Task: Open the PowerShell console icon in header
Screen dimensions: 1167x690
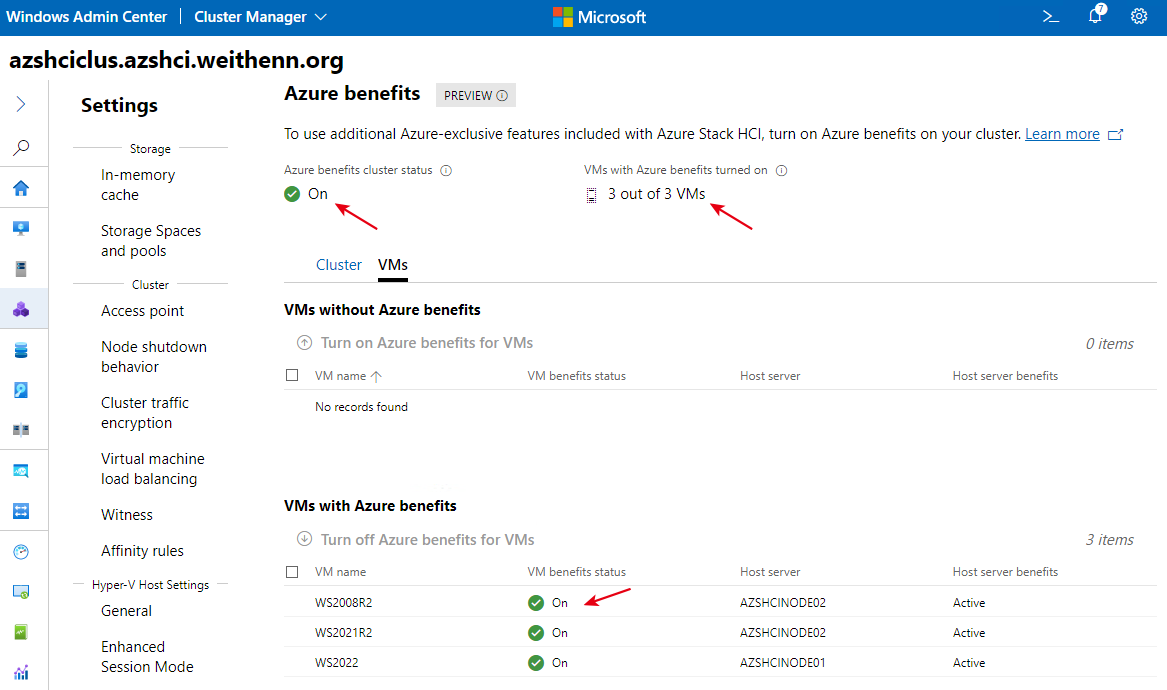Action: pyautogui.click(x=1051, y=16)
